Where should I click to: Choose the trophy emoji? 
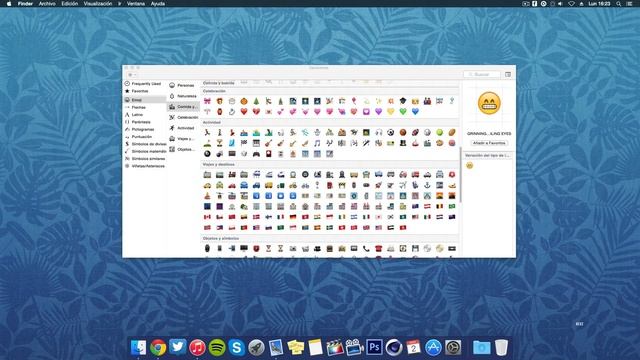pos(219,143)
